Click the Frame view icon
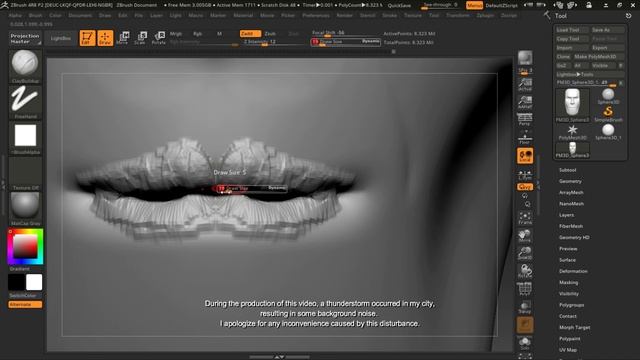 tap(525, 218)
